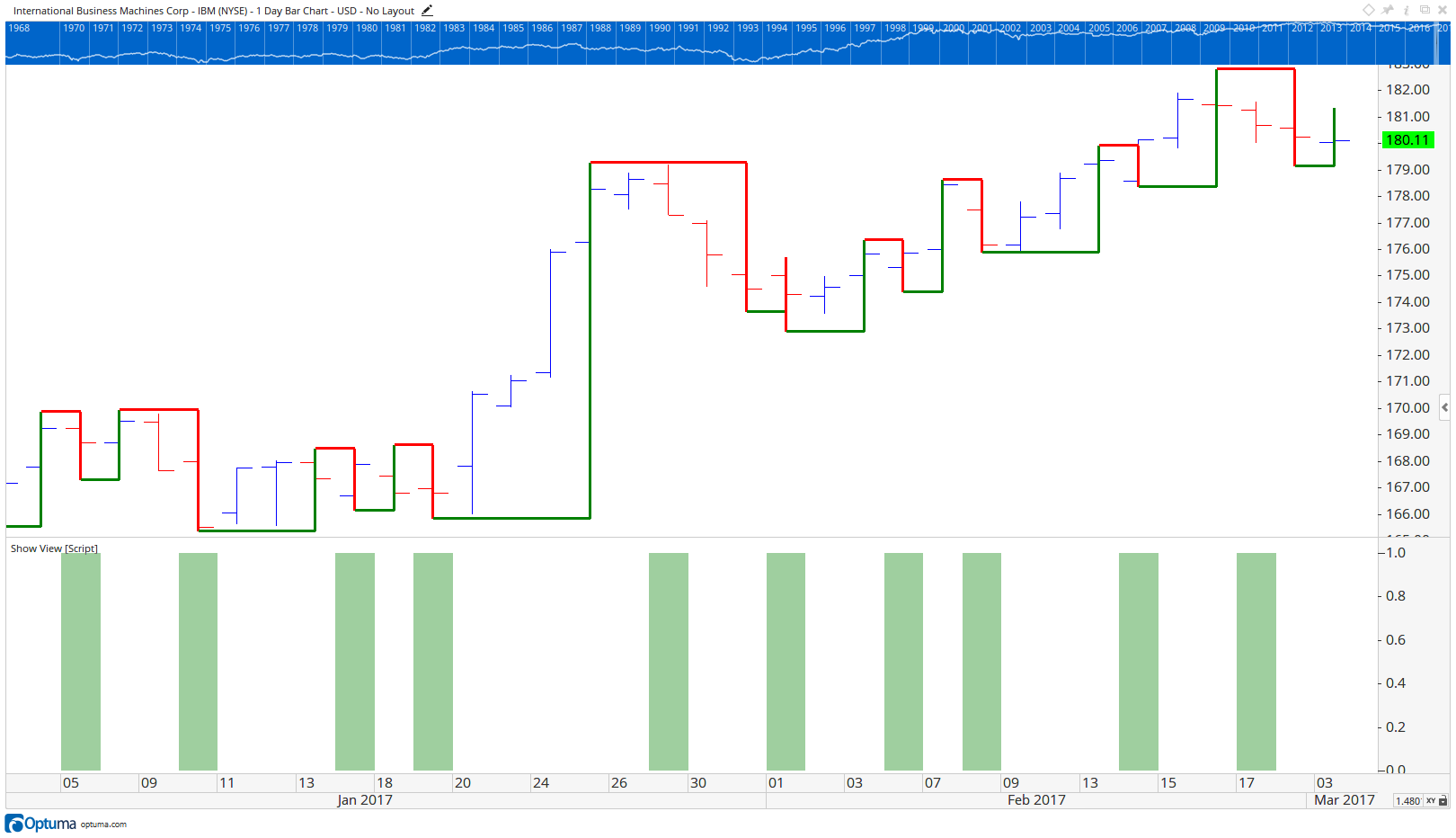
Task: Click year 1987 in the overview timeline
Action: click(572, 28)
